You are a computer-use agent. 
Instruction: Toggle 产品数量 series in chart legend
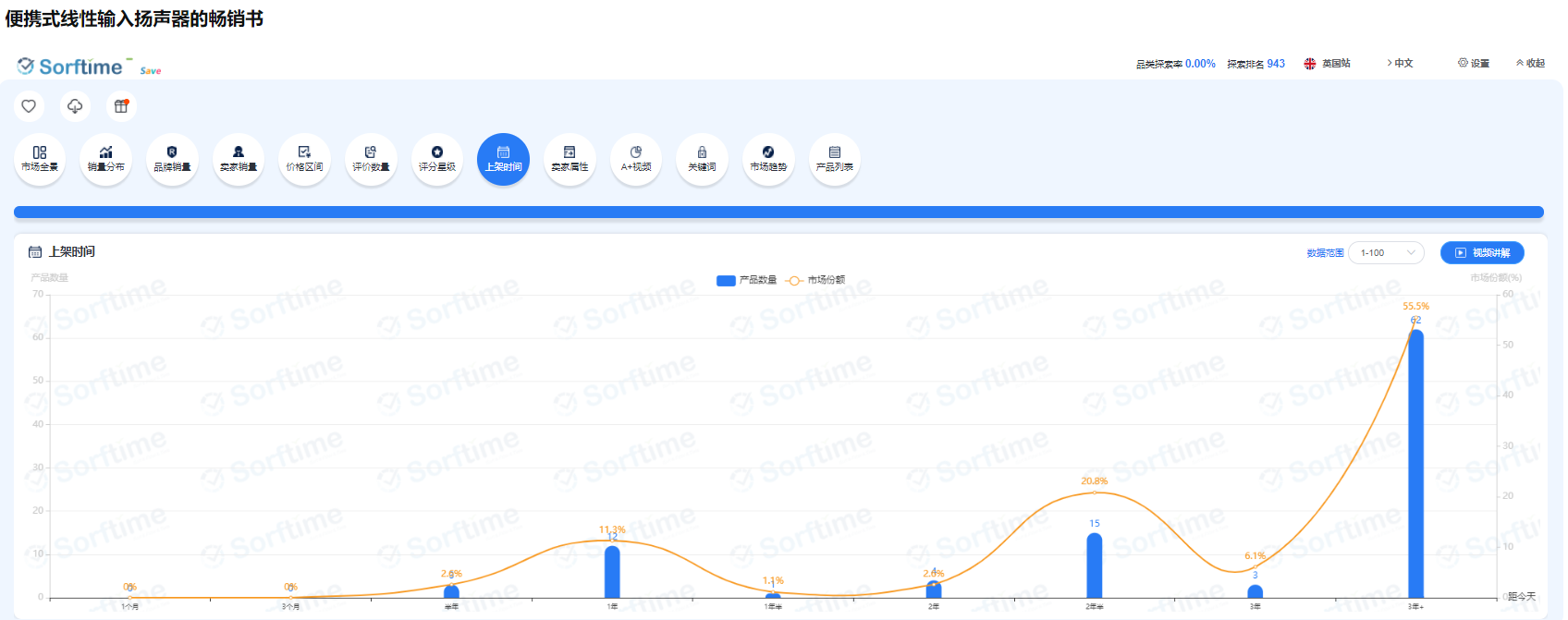pos(747,280)
